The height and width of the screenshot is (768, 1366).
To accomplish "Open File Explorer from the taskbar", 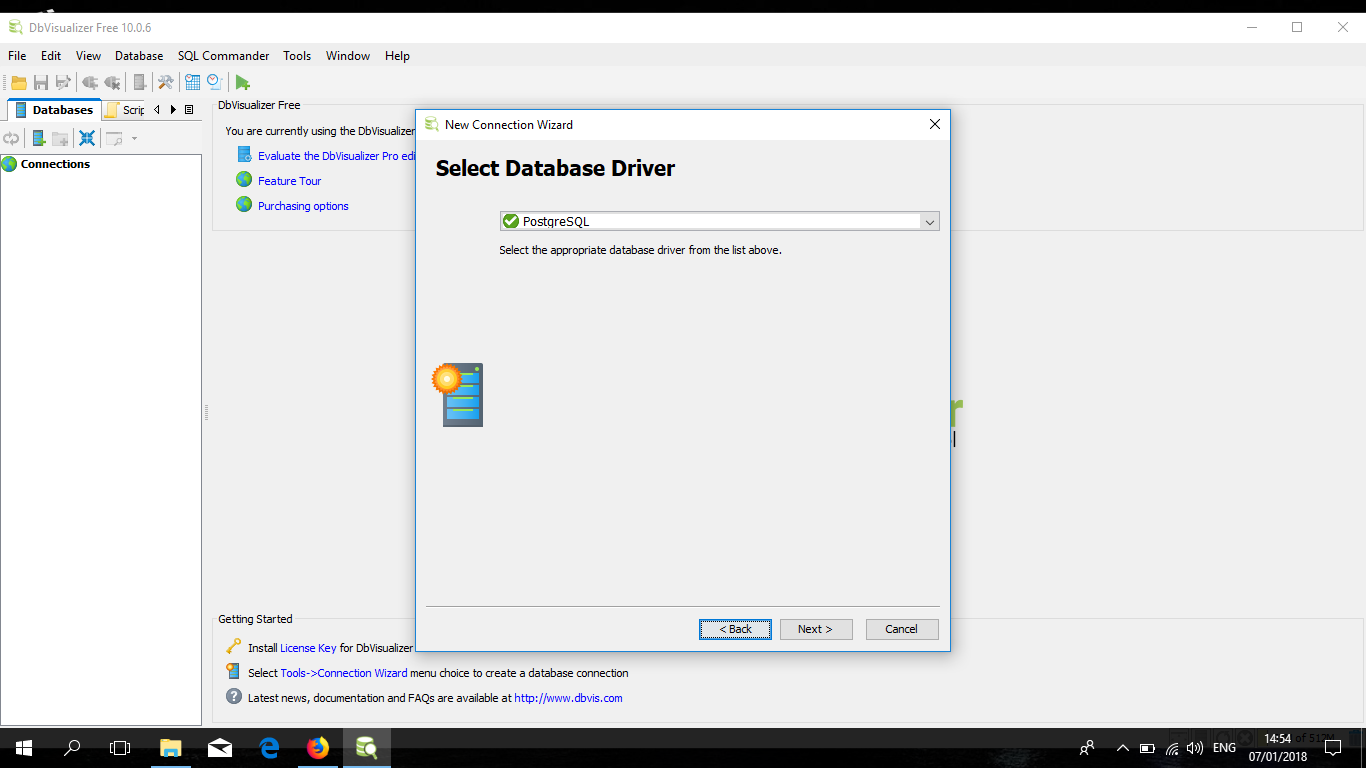I will [x=171, y=748].
